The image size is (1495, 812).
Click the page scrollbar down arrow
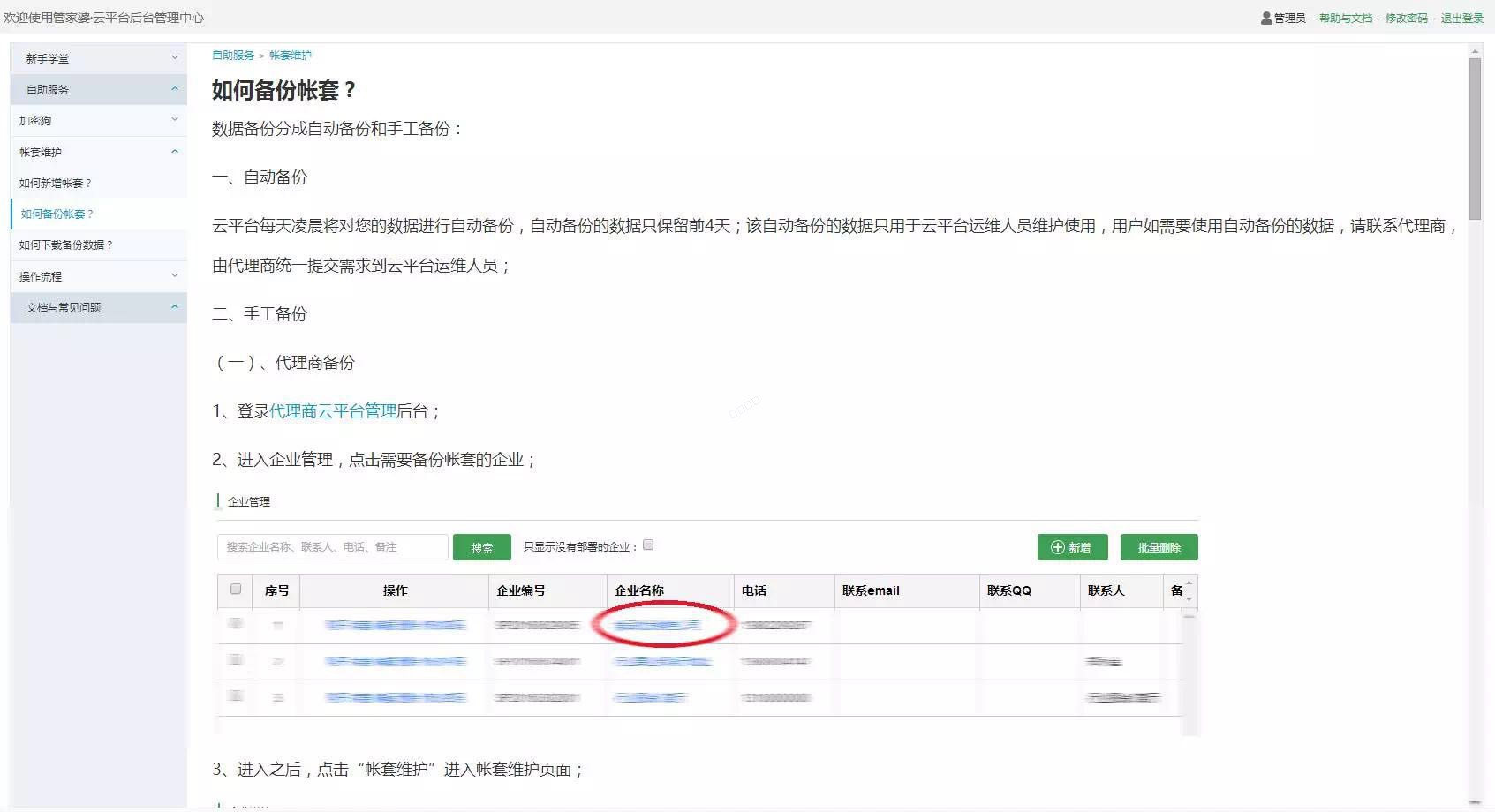pos(1475,803)
